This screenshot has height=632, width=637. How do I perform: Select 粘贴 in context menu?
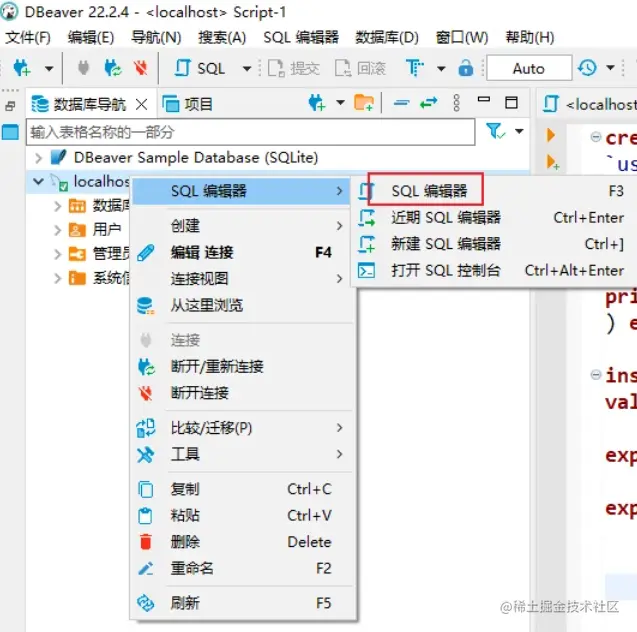(x=243, y=515)
